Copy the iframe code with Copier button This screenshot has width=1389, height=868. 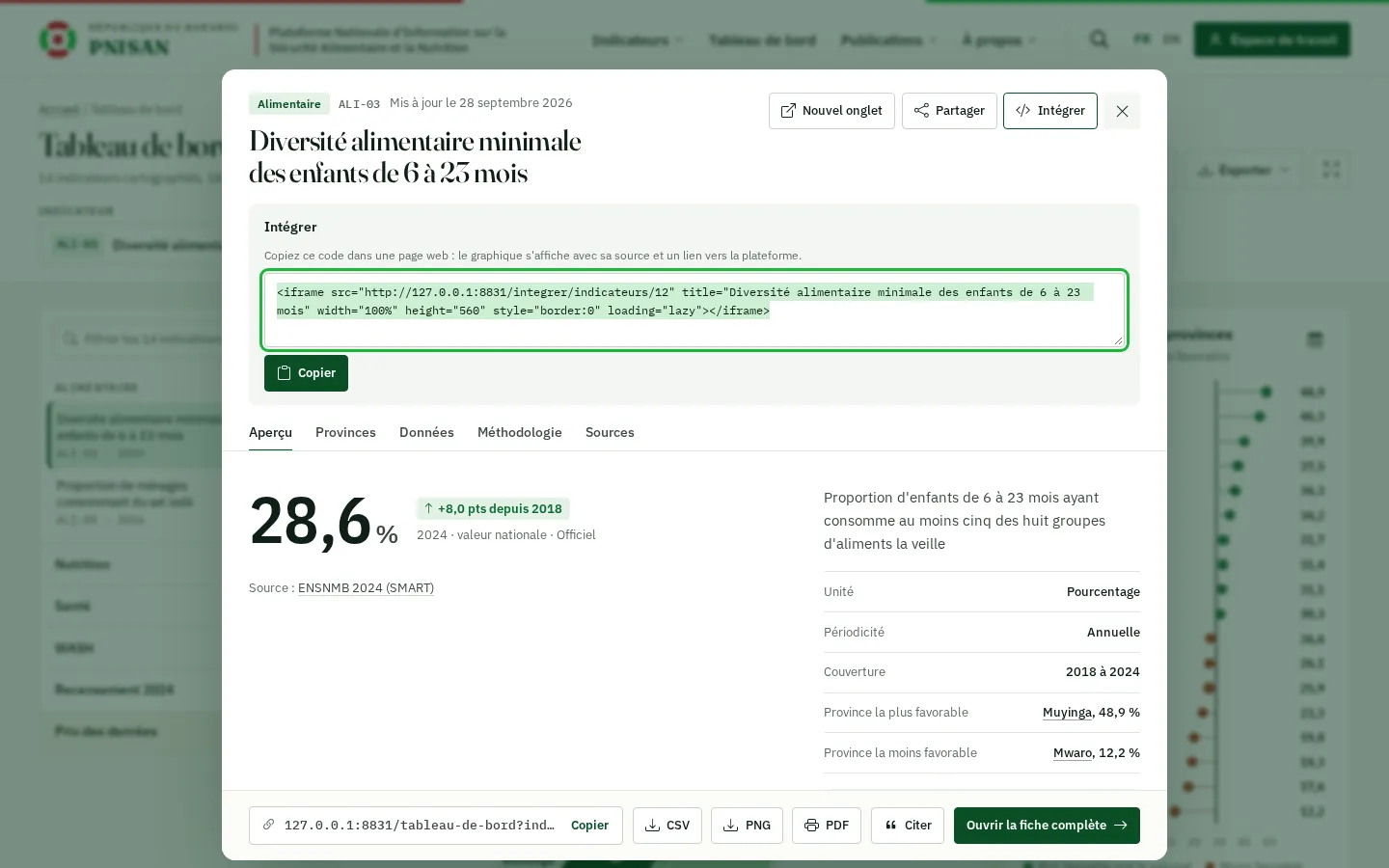point(306,373)
